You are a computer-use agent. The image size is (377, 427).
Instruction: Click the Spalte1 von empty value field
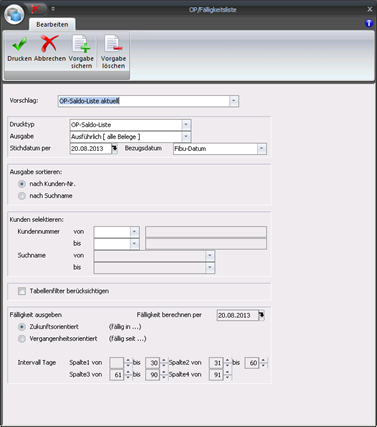pyautogui.click(x=117, y=363)
